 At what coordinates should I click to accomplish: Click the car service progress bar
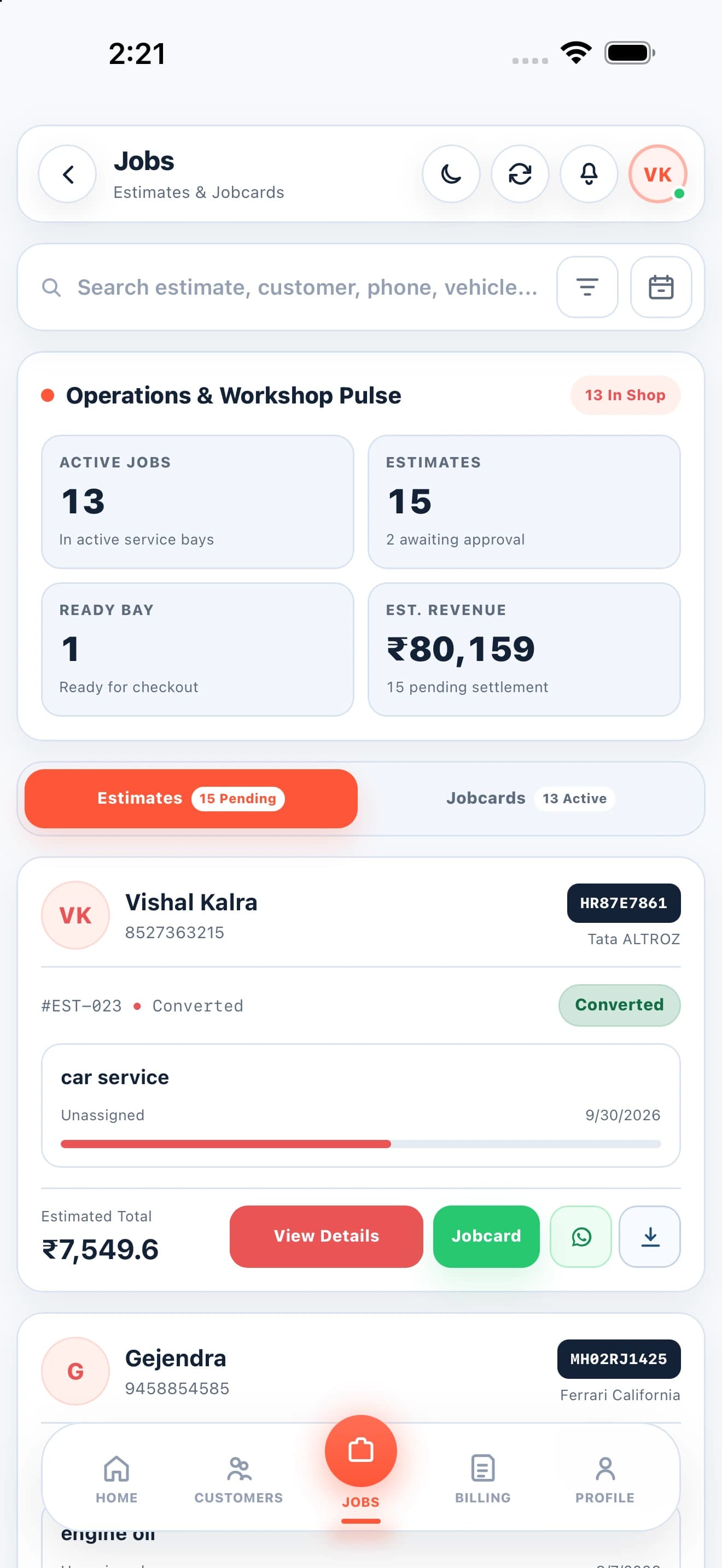pos(361,1144)
